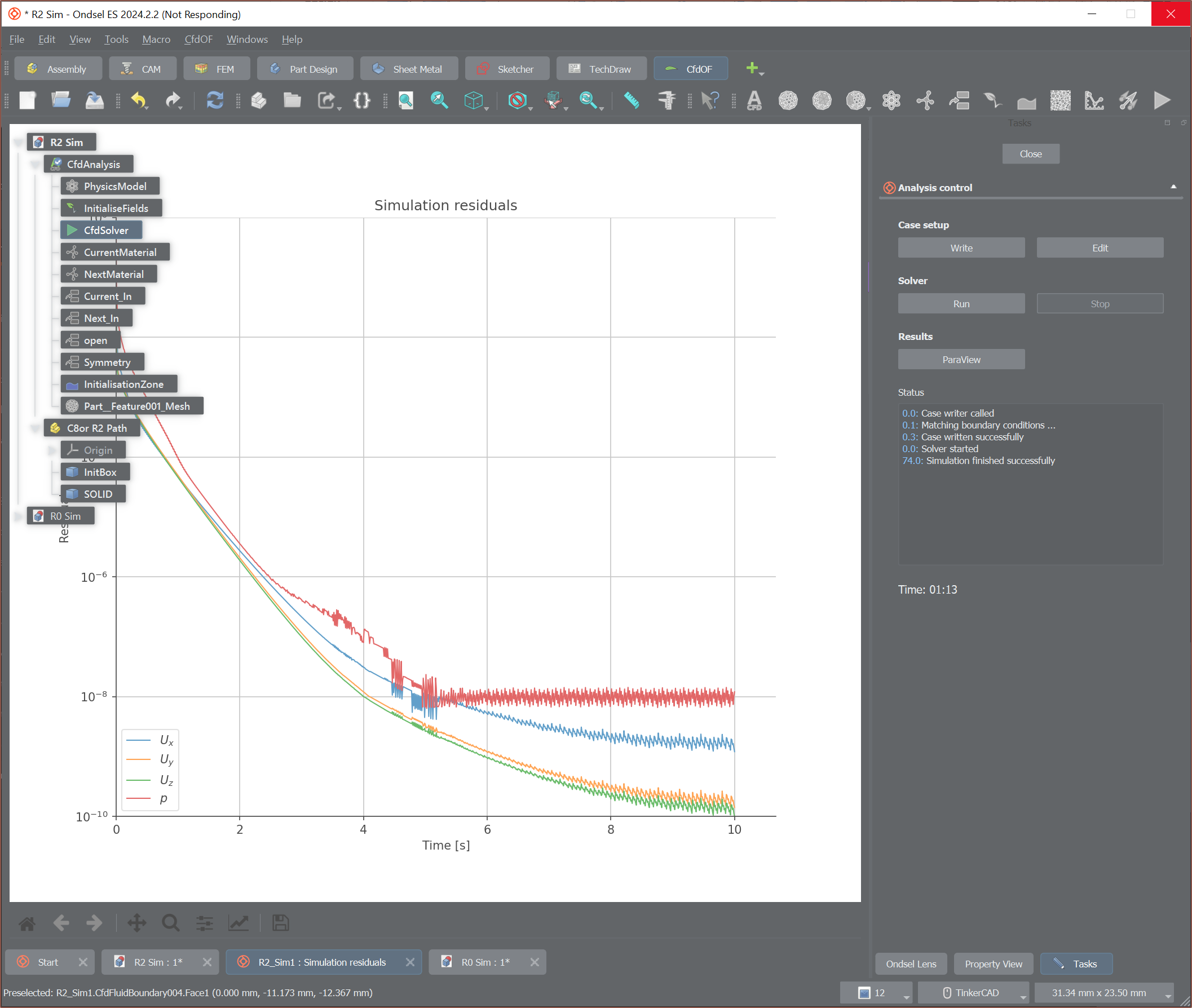Select CfdSolver in model tree
This screenshot has height=1008, width=1192.
105,230
